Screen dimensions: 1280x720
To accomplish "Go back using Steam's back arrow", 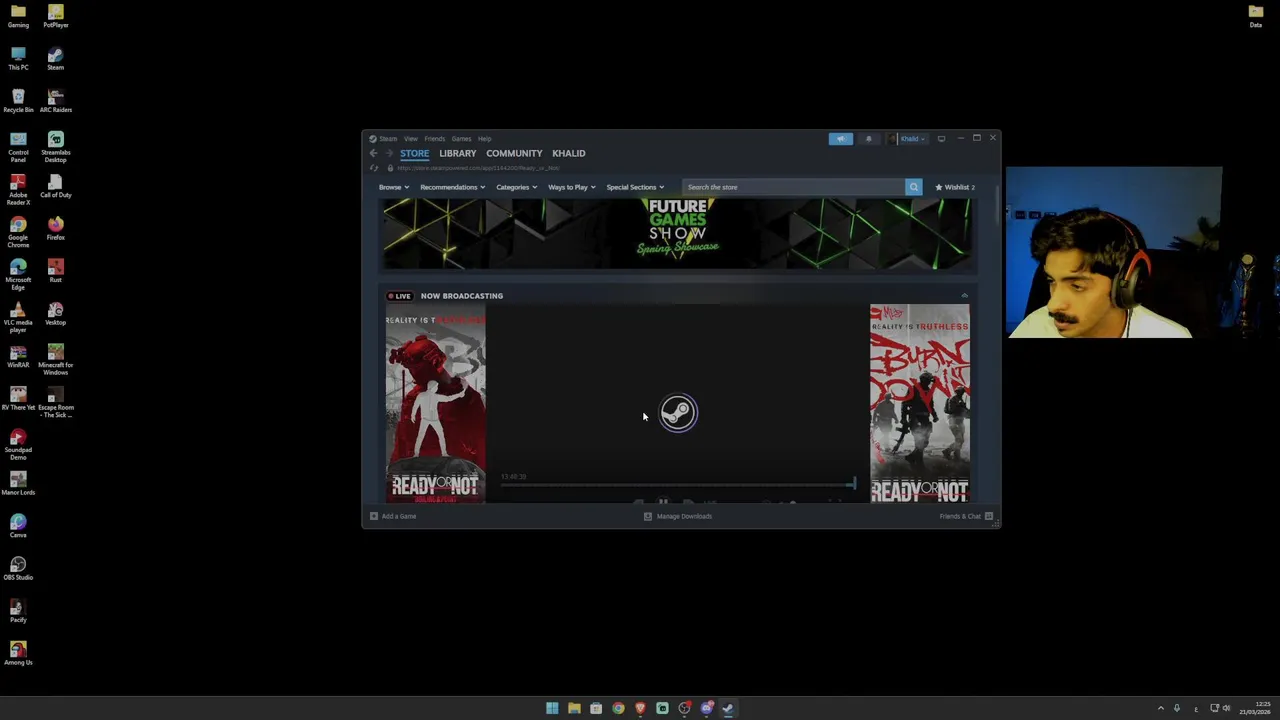I will tap(373, 153).
